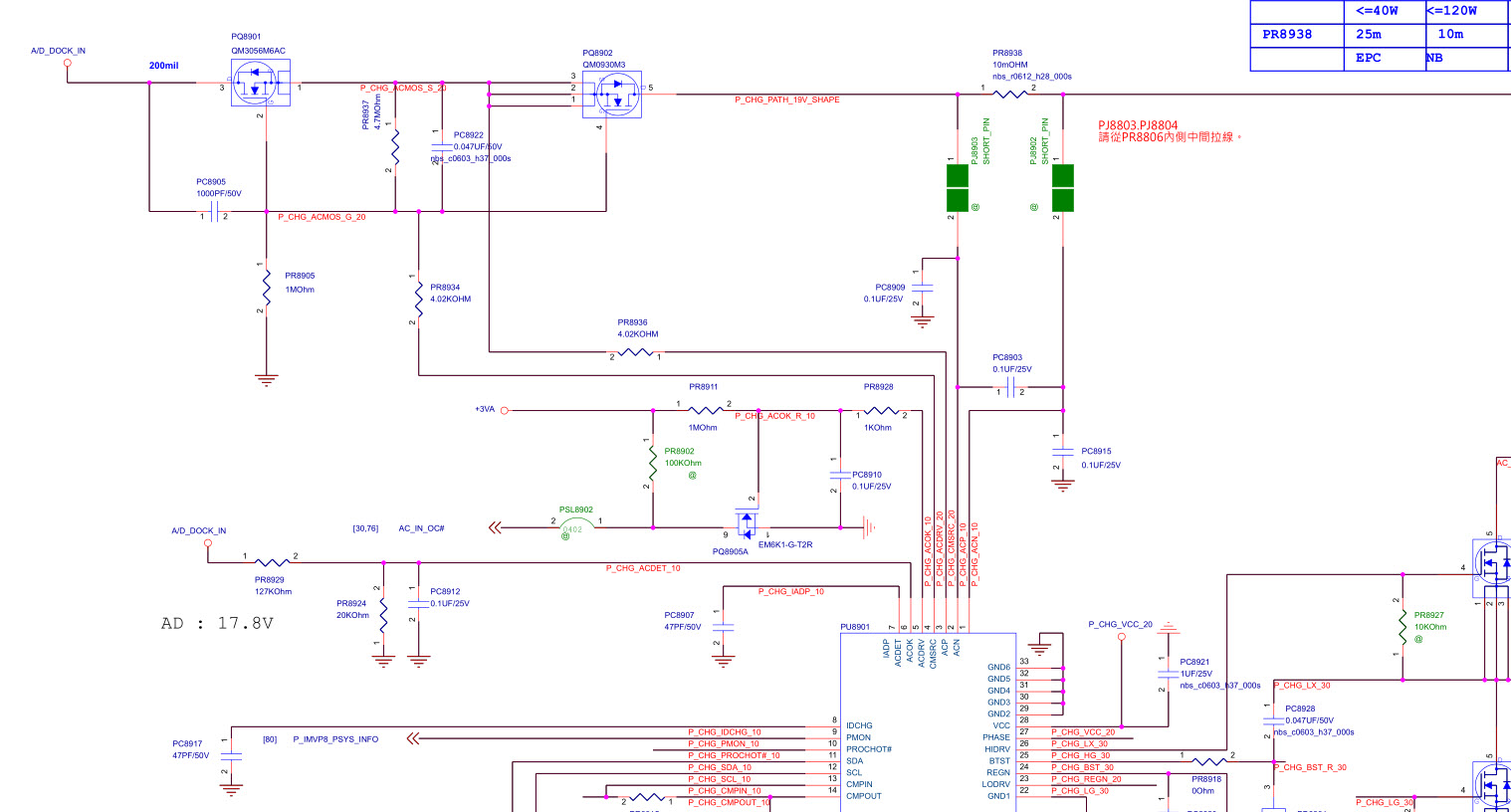Select the PJ8902 short pin green pad
The width and height of the screenshot is (1511, 812).
[x=1063, y=188]
